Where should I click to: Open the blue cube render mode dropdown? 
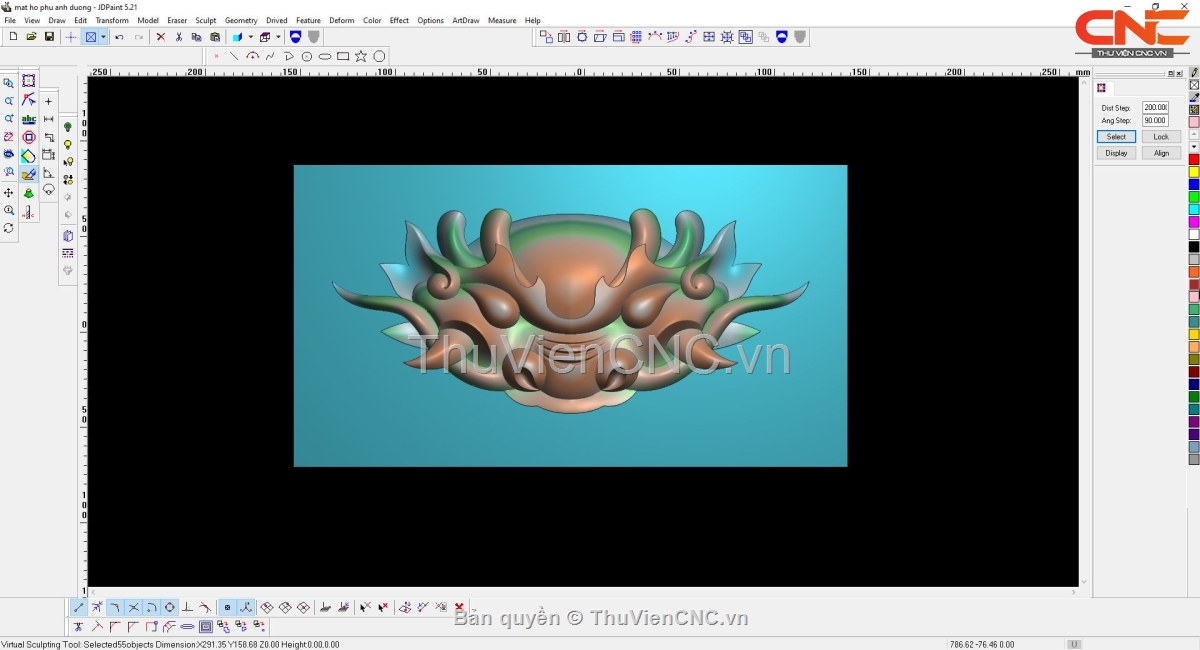(x=251, y=37)
